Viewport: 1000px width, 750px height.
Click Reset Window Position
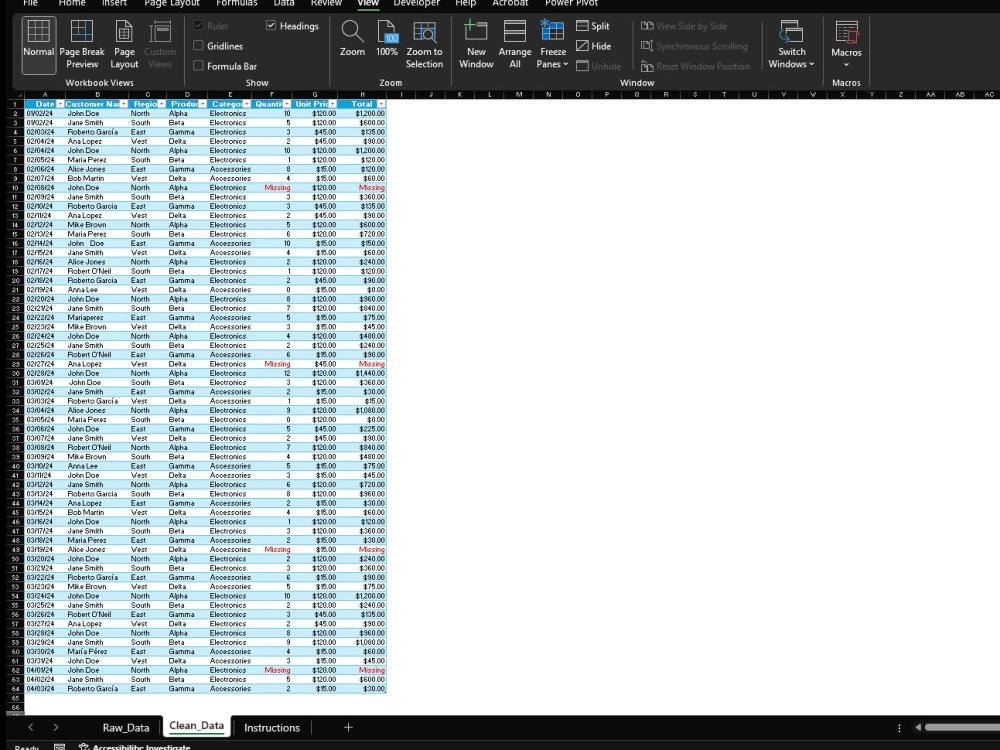coord(695,66)
